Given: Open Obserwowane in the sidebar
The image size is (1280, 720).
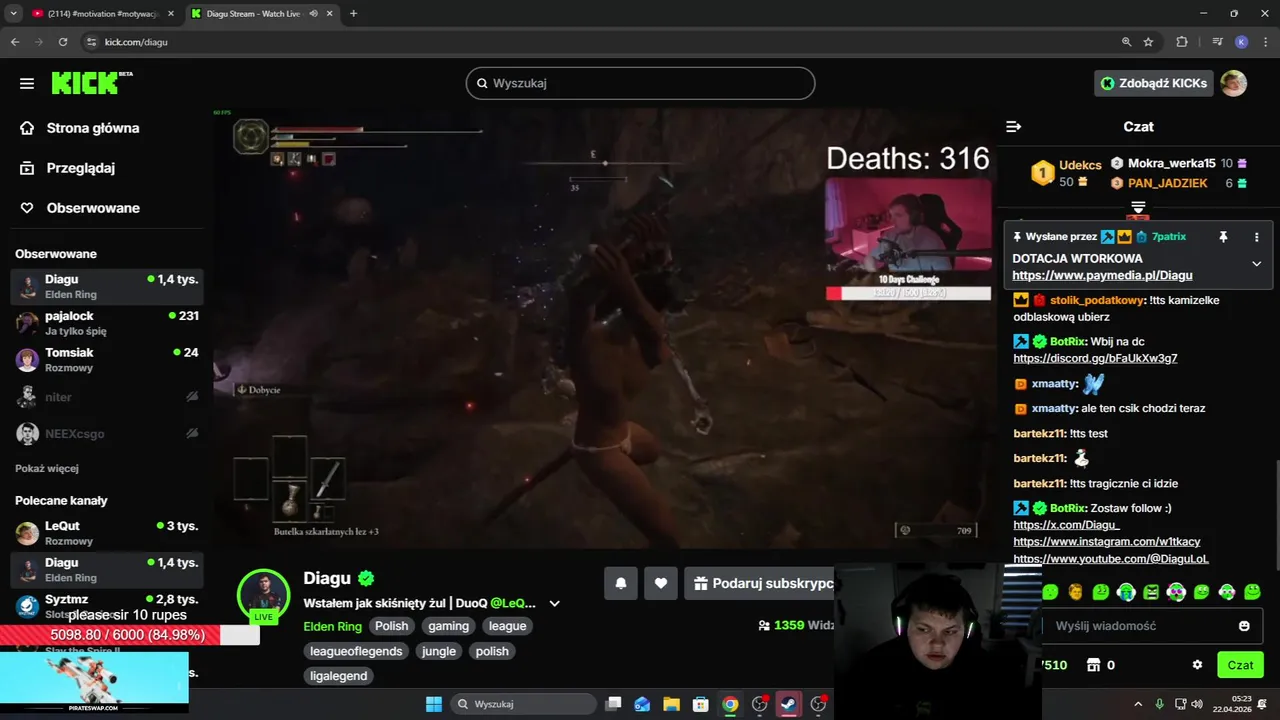Looking at the screenshot, I should (x=93, y=208).
